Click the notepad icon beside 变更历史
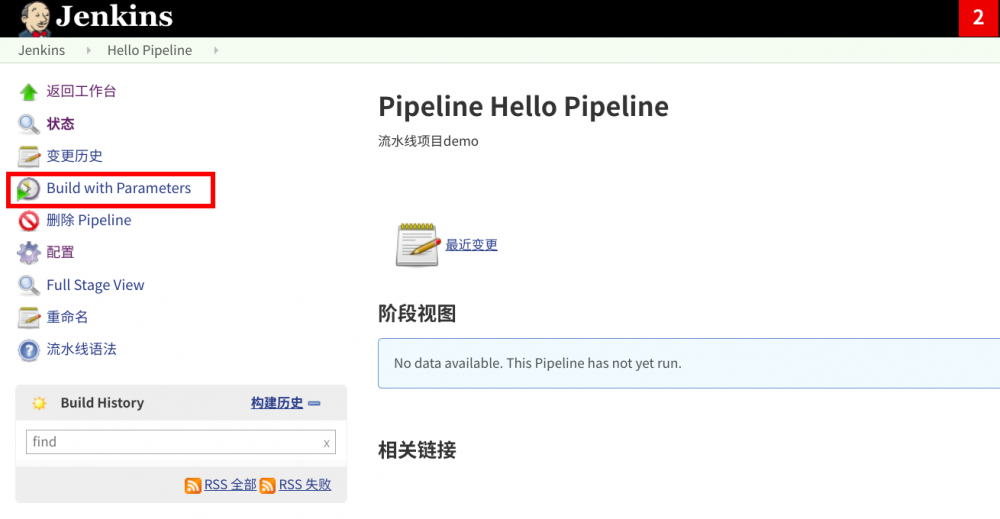This screenshot has height=519, width=1000. [28, 156]
